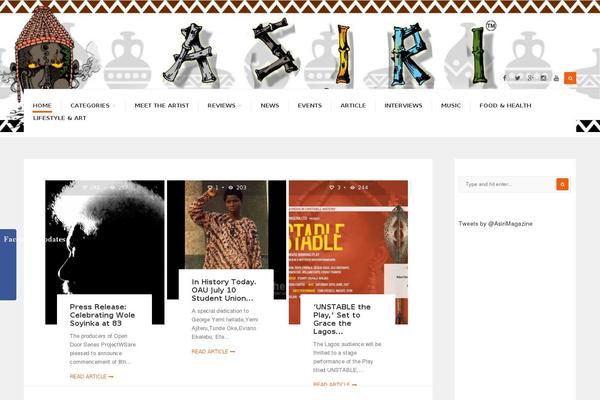Open the YouTube icon in header

556,78
